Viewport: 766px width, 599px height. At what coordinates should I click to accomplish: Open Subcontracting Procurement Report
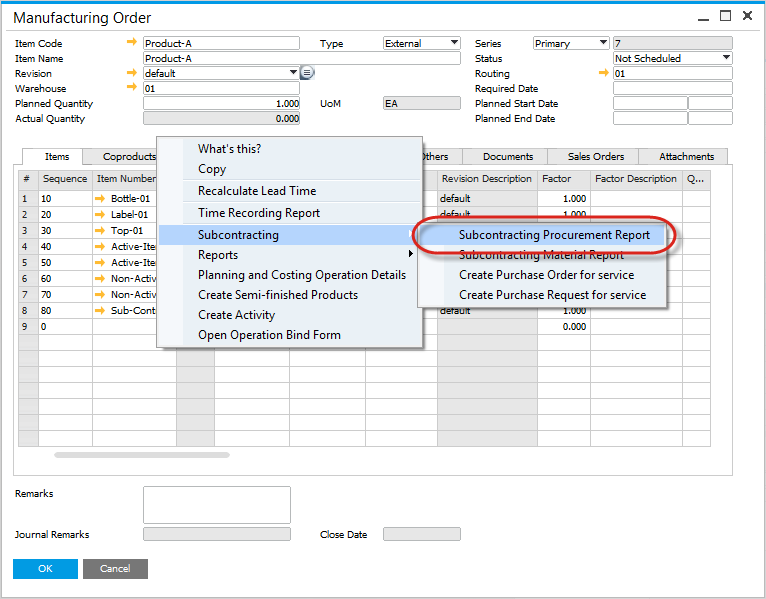tap(542, 235)
